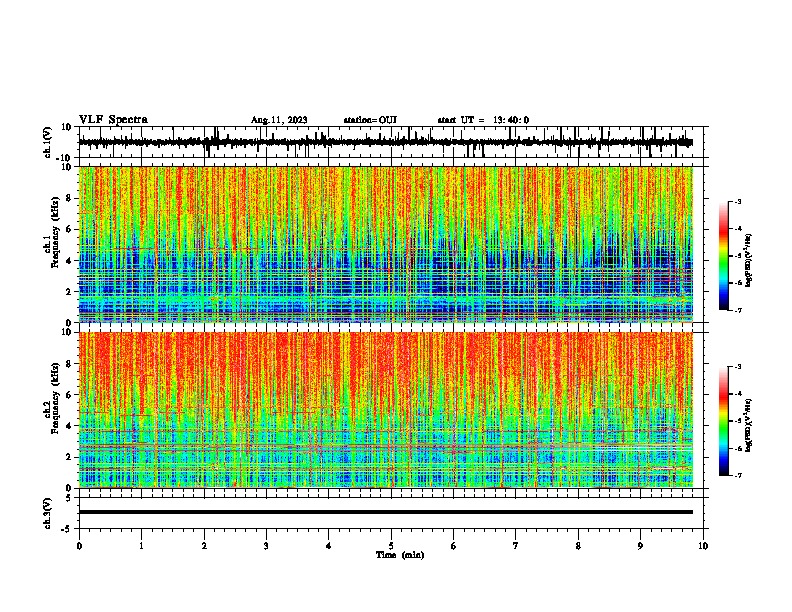
Task: Click the log(PSD) label beside ch.1 color scale
Action: (748, 260)
